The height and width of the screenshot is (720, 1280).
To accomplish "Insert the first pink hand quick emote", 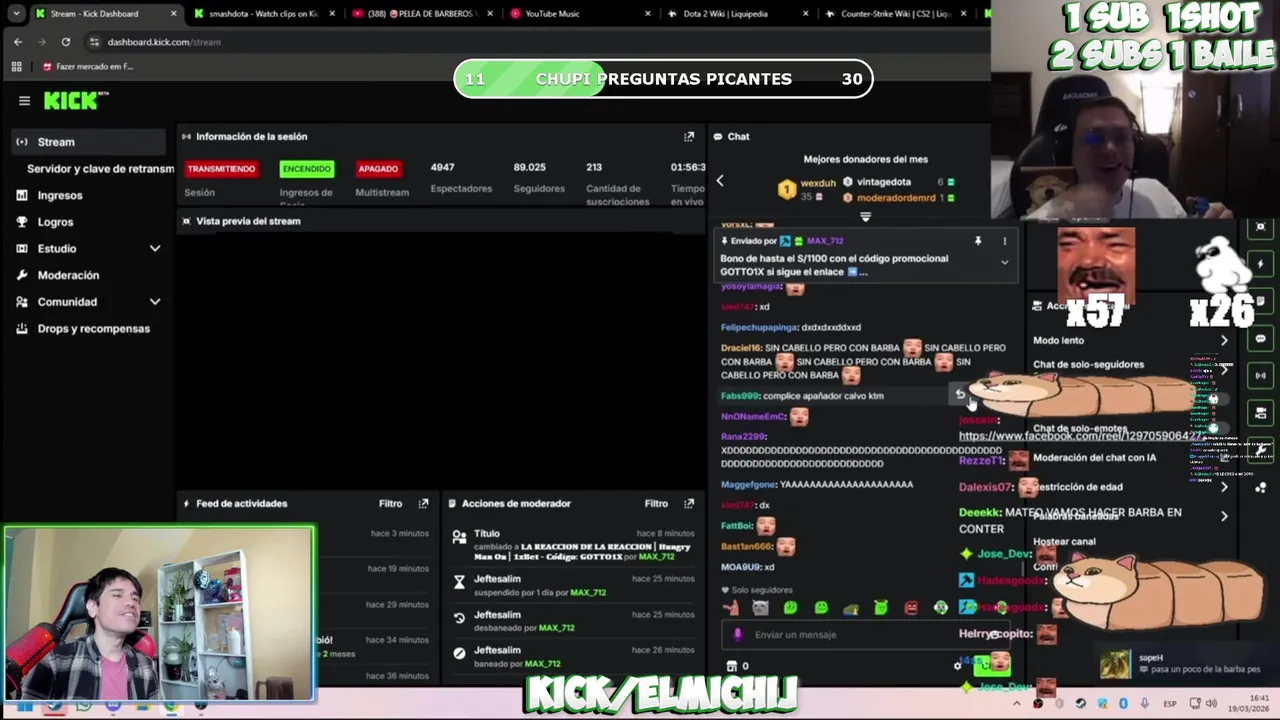I will coord(731,607).
